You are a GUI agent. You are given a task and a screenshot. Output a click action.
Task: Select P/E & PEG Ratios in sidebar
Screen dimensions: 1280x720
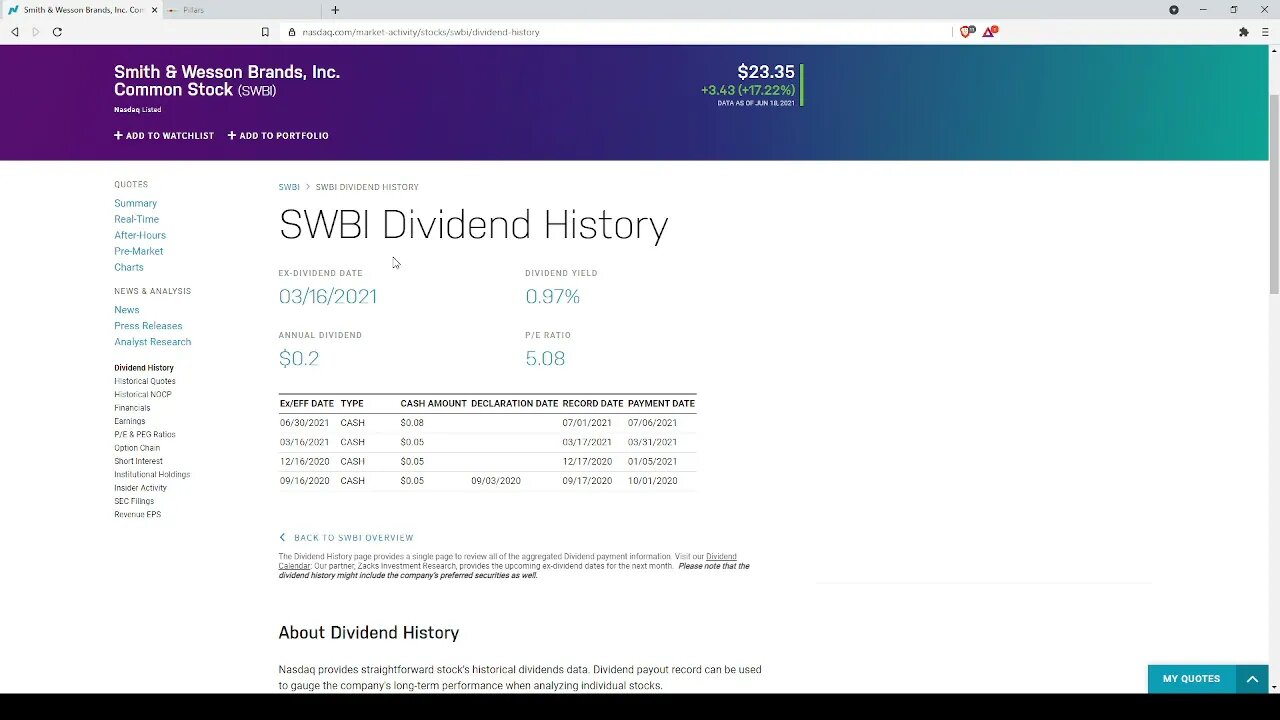coord(145,435)
